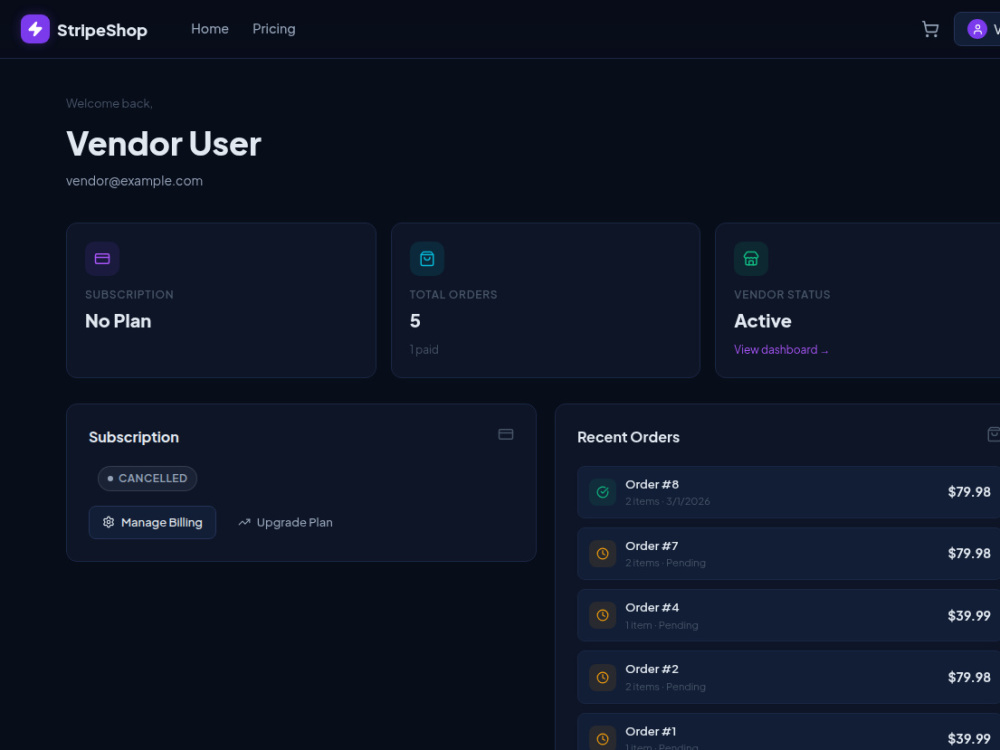The image size is (1000, 750).
Task: Click the Upgrade Plan link
Action: coord(286,522)
